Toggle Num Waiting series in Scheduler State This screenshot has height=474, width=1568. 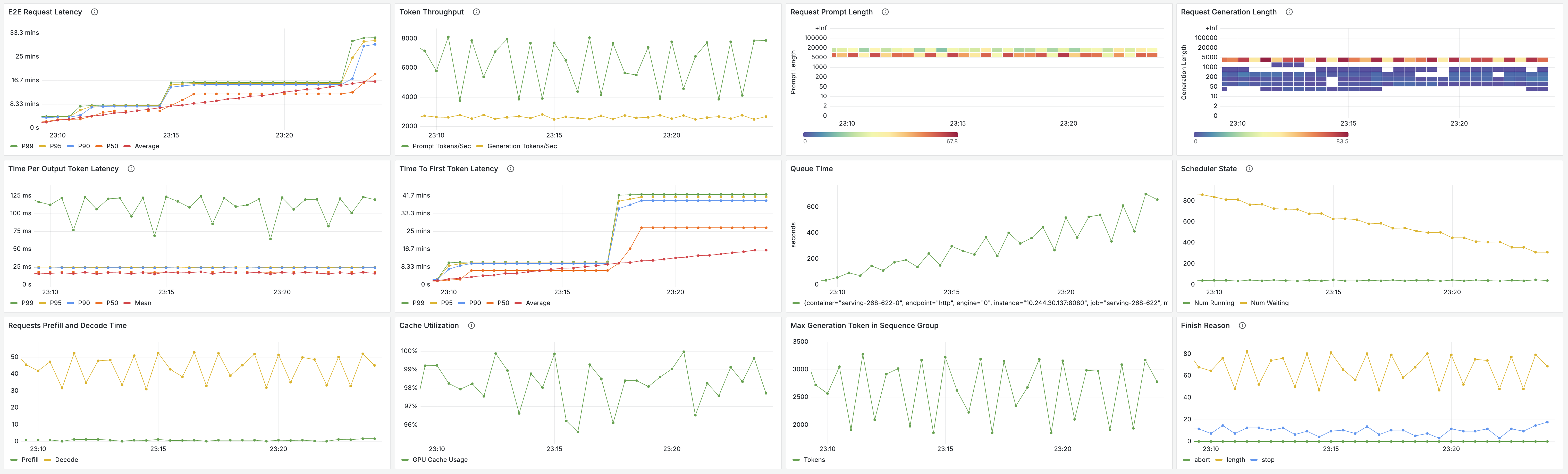coord(1269,303)
